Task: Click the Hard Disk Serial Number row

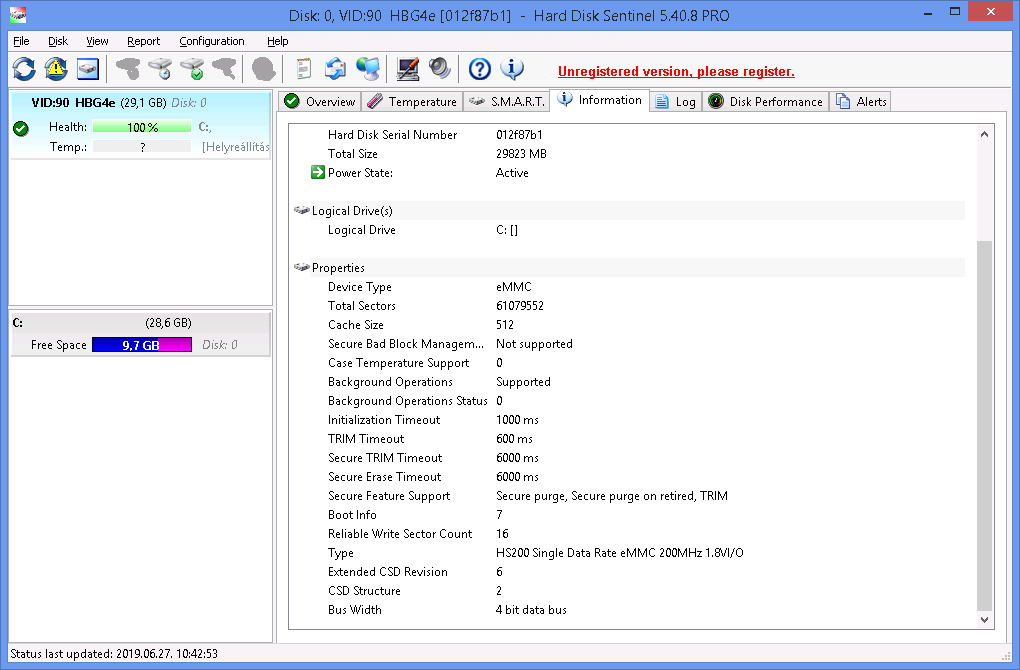Action: click(628, 135)
